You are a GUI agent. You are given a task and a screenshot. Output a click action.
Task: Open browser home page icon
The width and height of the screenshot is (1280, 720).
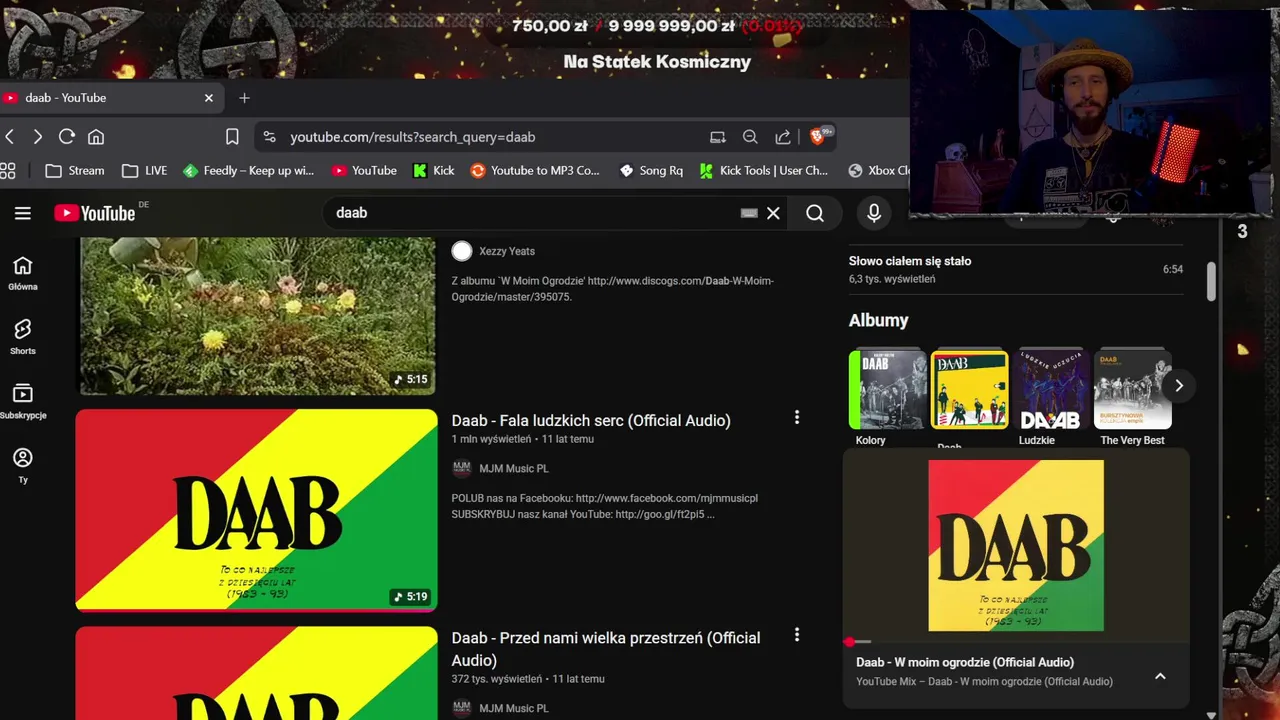[96, 137]
